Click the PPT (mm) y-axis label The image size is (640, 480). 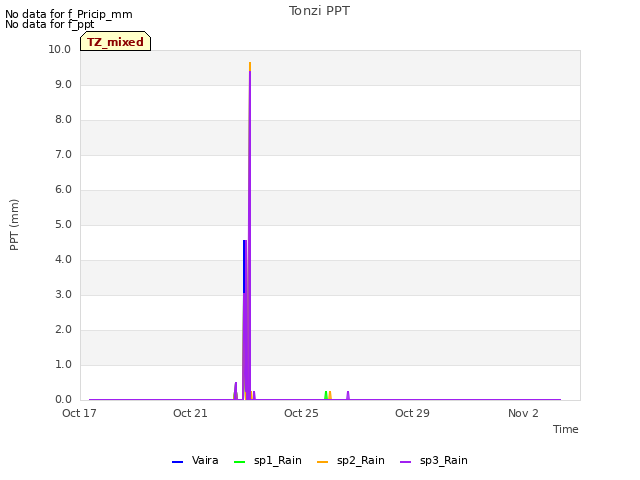(x=14, y=224)
